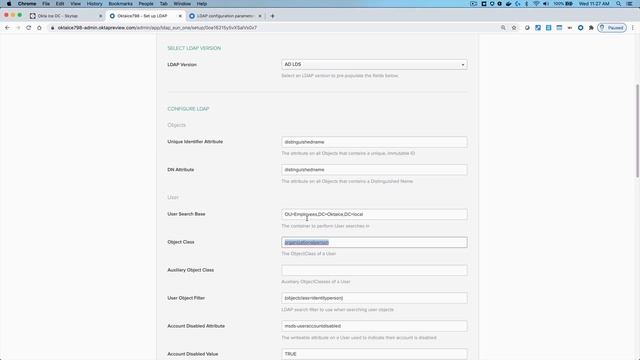
Task: Click the CONFIGURE LDAP heading
Action: click(188, 109)
